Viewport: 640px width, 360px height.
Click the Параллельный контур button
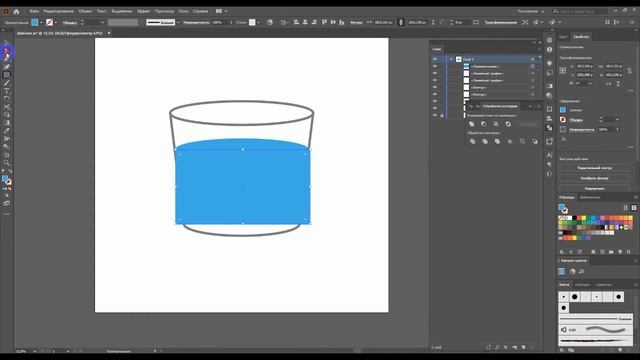594,168
